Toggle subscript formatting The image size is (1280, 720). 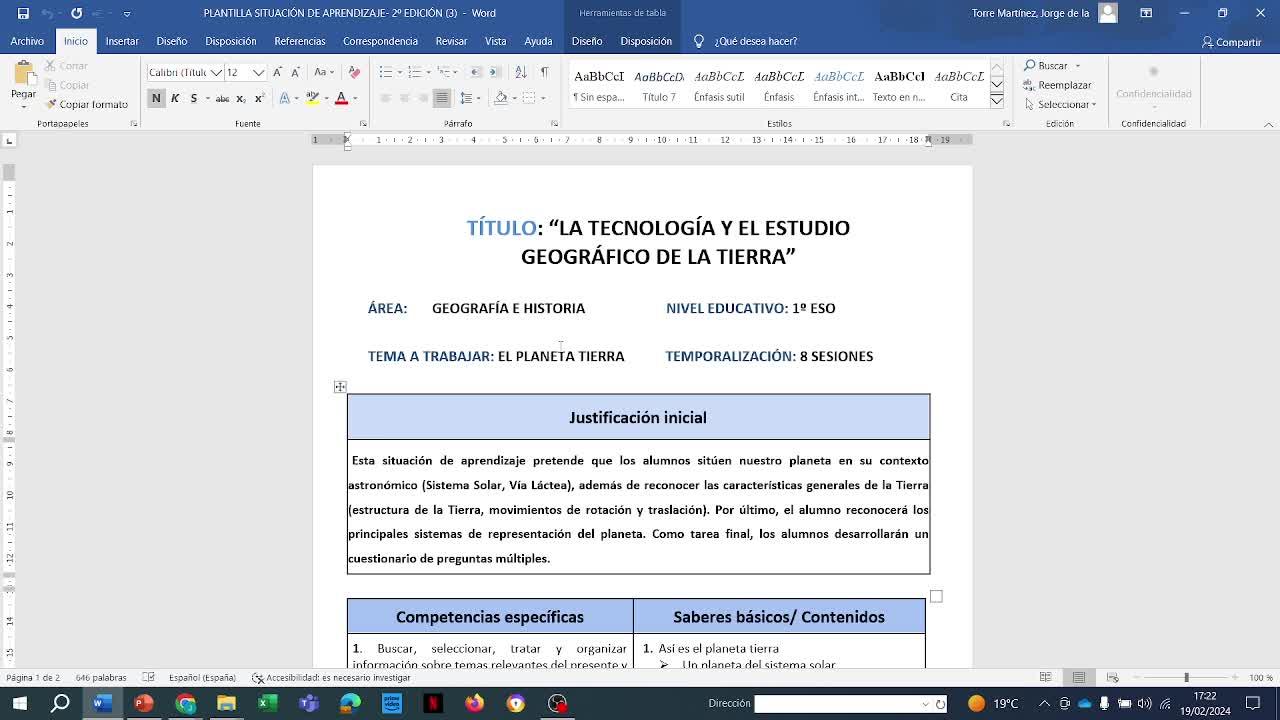[241, 98]
